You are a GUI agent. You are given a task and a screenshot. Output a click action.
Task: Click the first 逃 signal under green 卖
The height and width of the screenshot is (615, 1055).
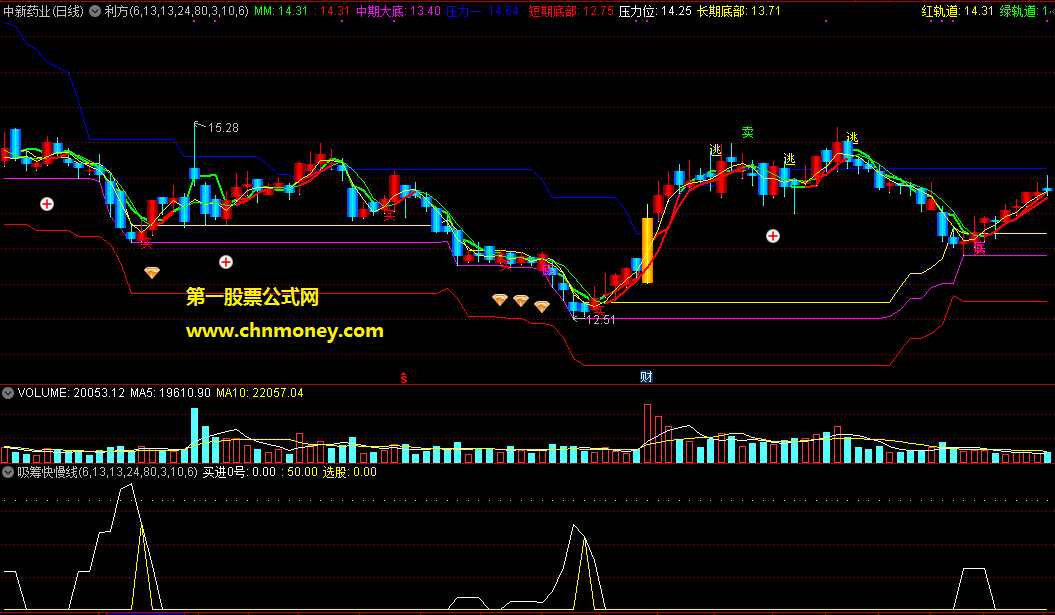pyautogui.click(x=715, y=150)
